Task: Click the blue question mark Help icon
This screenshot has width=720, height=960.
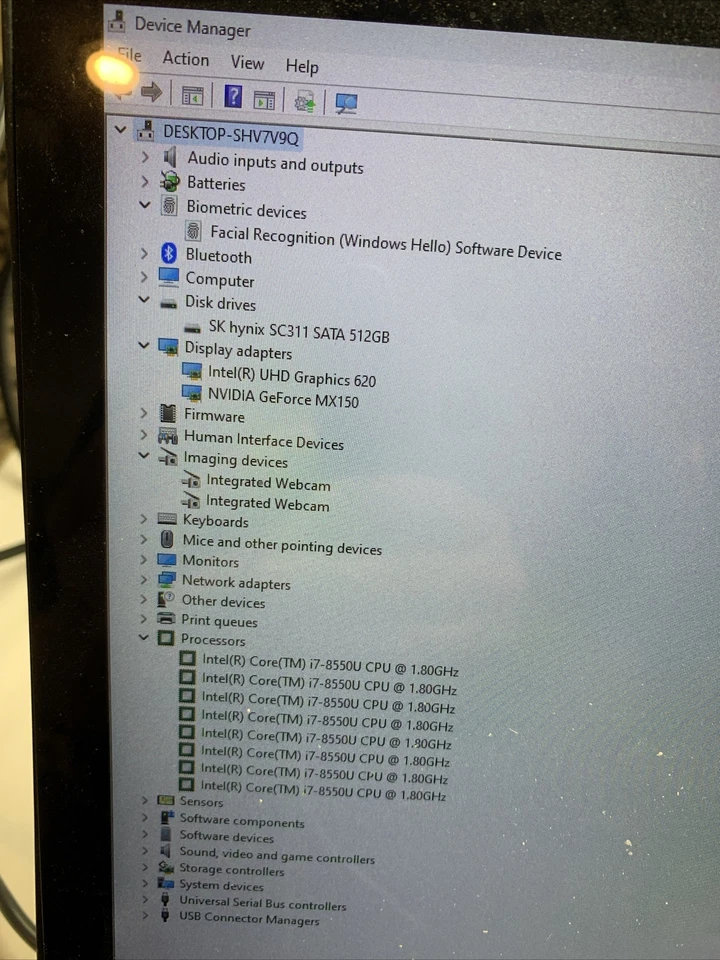Action: 233,97
